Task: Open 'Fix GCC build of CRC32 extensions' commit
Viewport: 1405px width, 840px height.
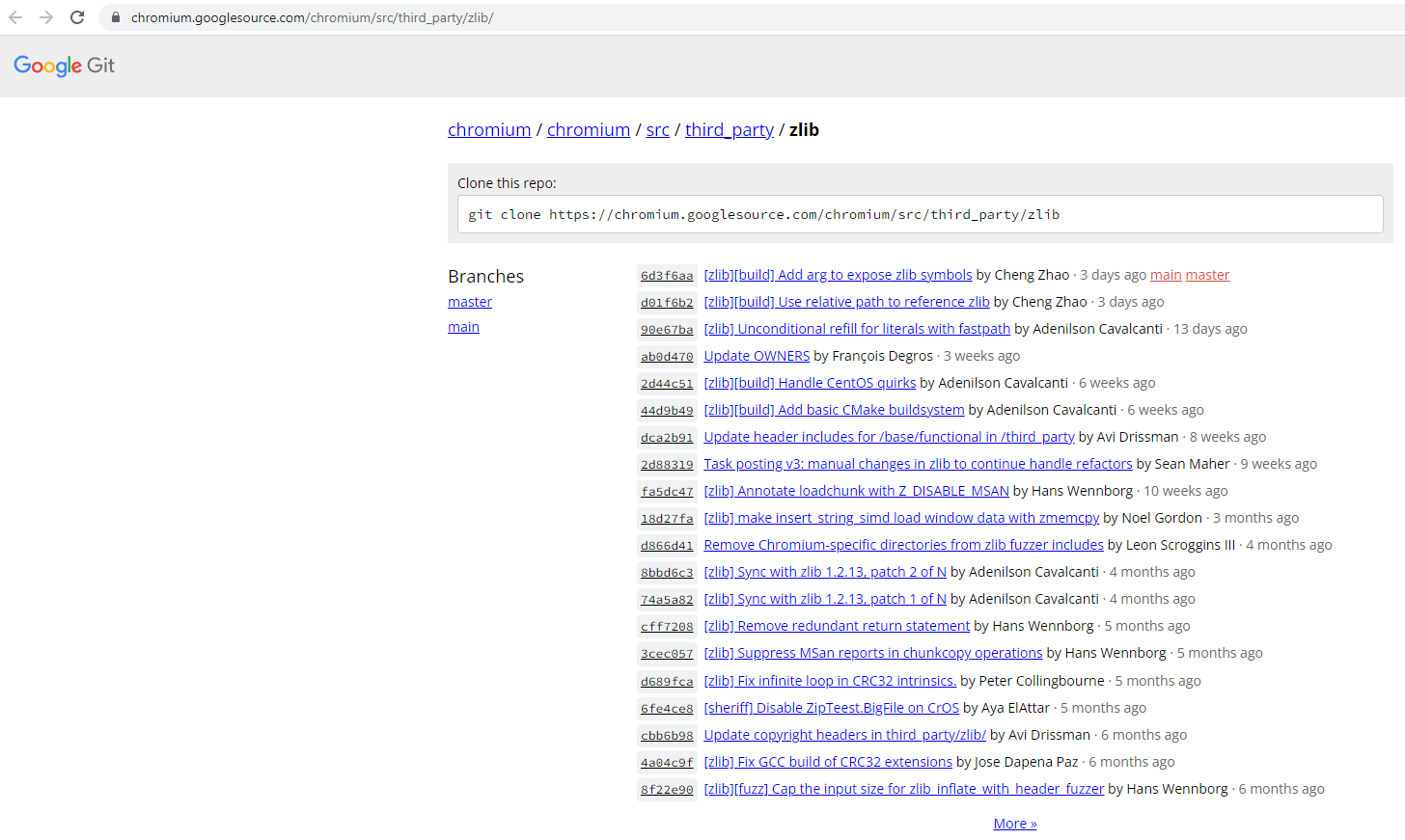Action: point(828,762)
